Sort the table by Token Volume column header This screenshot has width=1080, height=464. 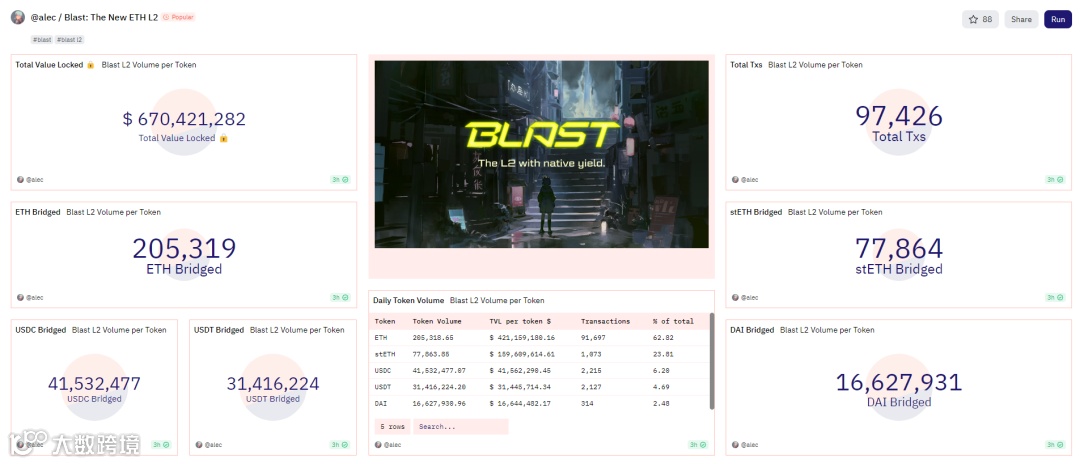coord(437,321)
